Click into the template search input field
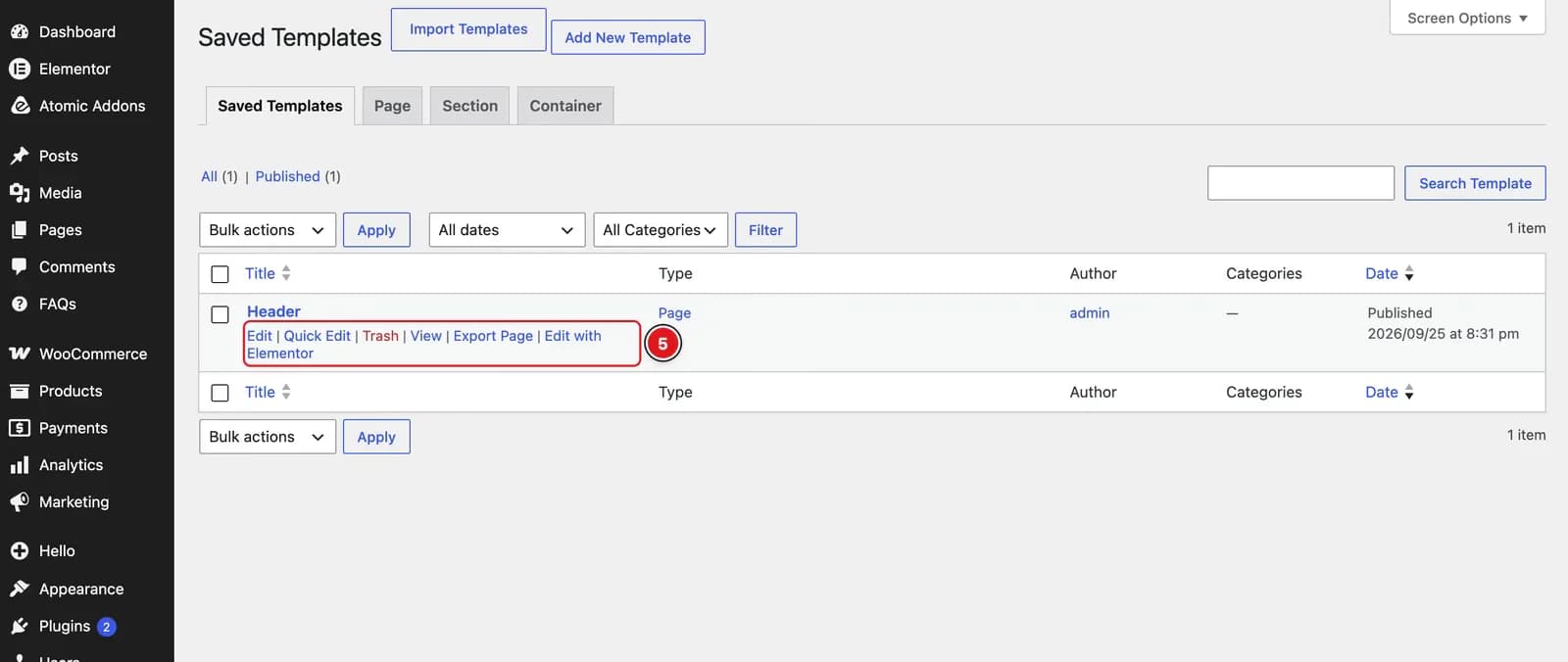Image resolution: width=1568 pixels, height=662 pixels. click(x=1300, y=183)
